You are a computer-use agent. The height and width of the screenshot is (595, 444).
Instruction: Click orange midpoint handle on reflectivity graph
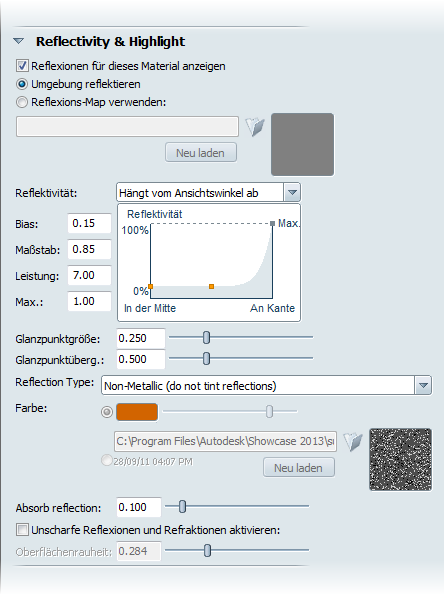click(211, 286)
